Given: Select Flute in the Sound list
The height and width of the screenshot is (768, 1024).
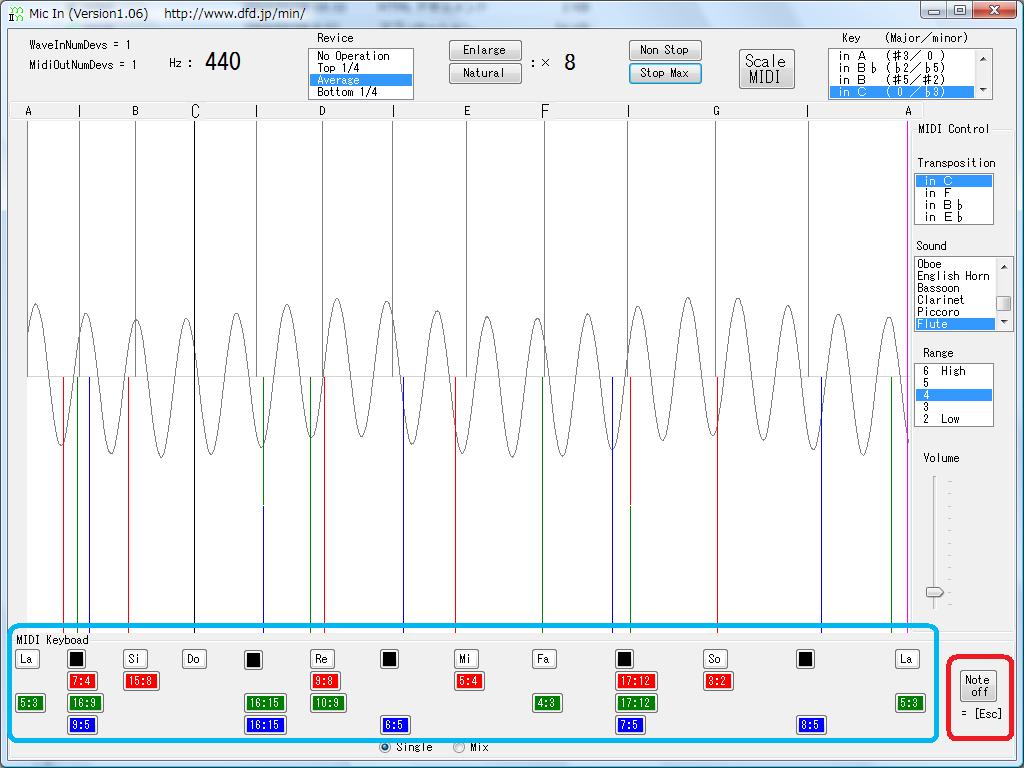Looking at the screenshot, I should 955,324.
